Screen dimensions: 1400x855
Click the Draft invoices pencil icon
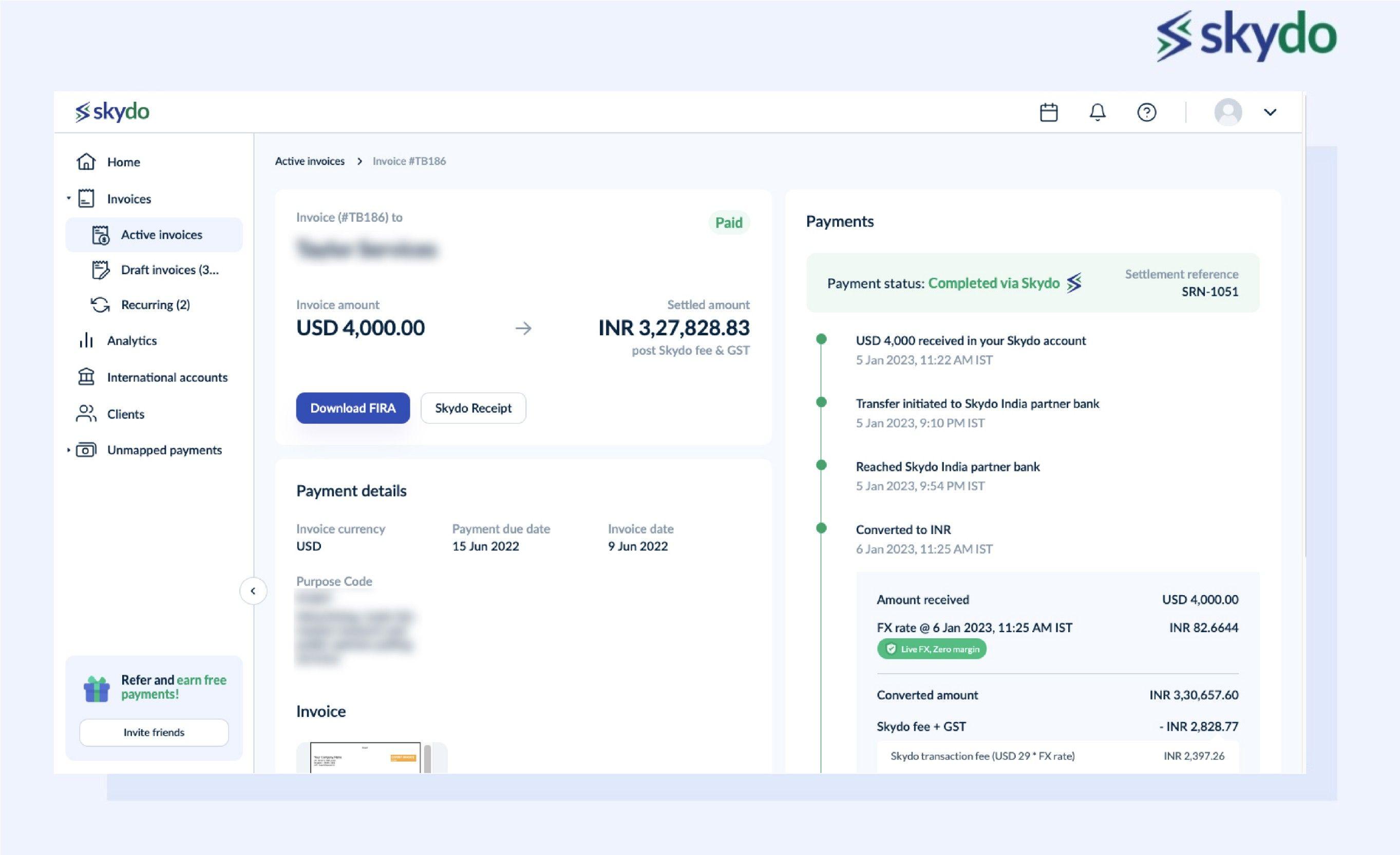pos(101,270)
